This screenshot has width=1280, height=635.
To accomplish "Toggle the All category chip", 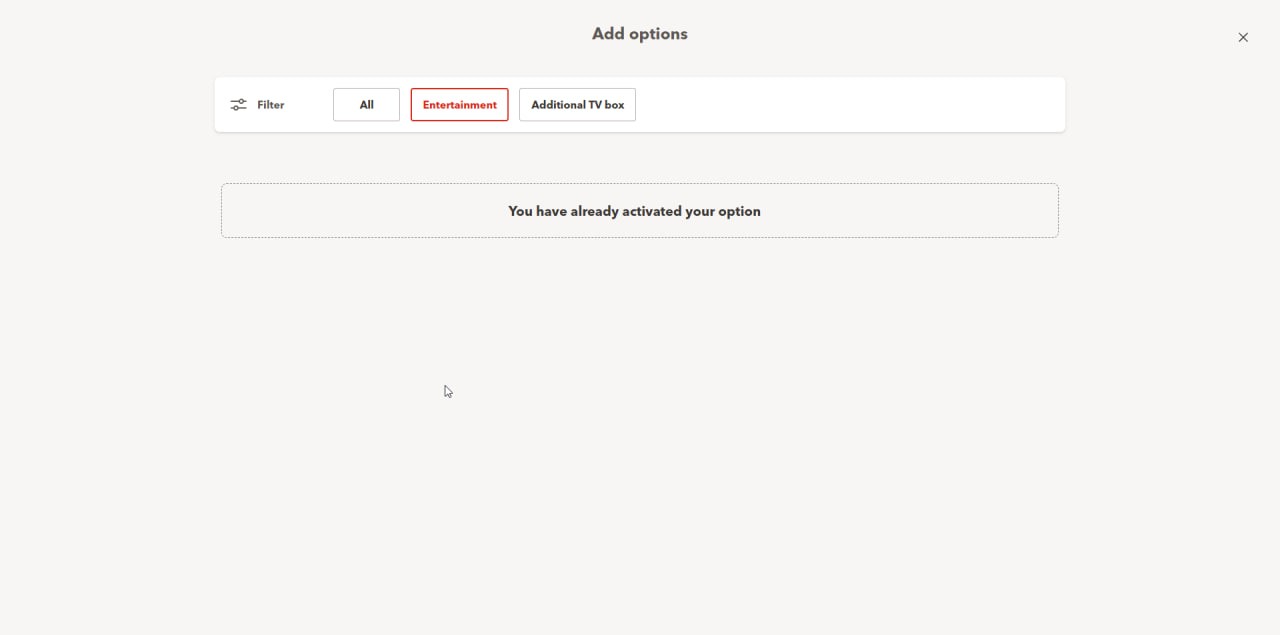I will click(366, 105).
